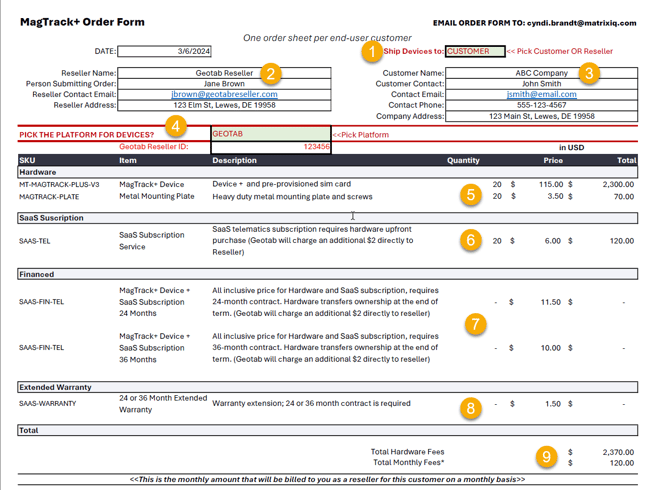Click 'Warranty extension; 24 or 36 month contract' description
Image resolution: width=655 pixels, height=490 pixels.
pos(311,403)
